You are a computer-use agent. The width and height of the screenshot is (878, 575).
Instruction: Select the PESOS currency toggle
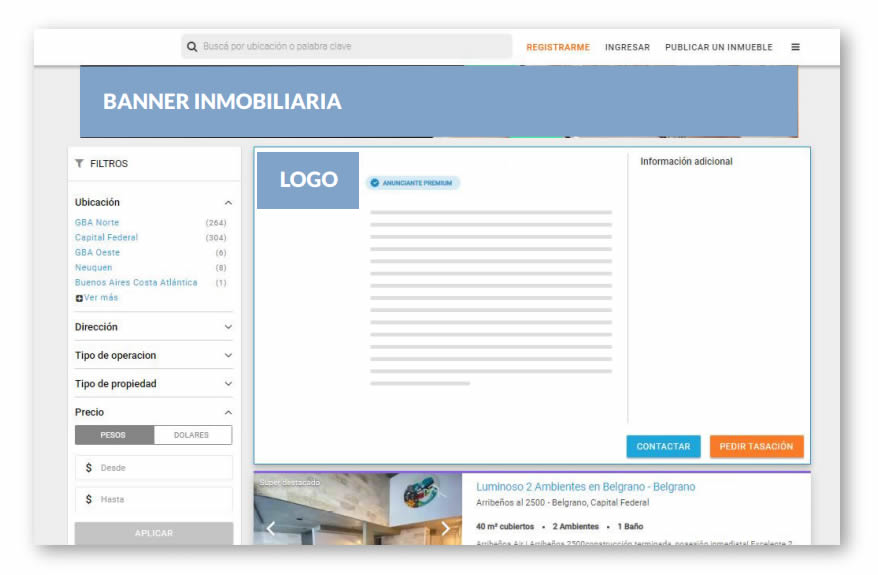click(114, 435)
